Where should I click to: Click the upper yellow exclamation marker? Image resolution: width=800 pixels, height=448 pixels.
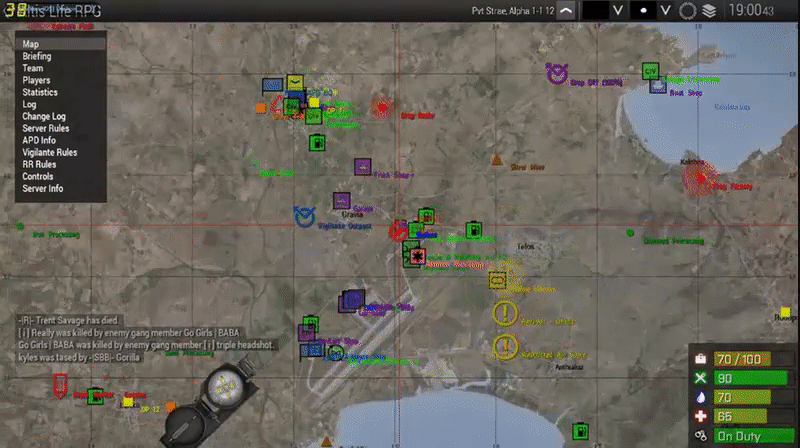tap(505, 313)
